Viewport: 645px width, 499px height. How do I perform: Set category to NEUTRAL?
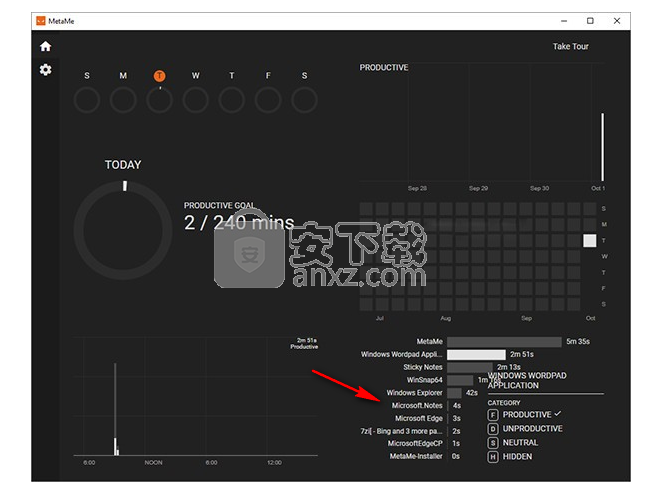click(520, 443)
